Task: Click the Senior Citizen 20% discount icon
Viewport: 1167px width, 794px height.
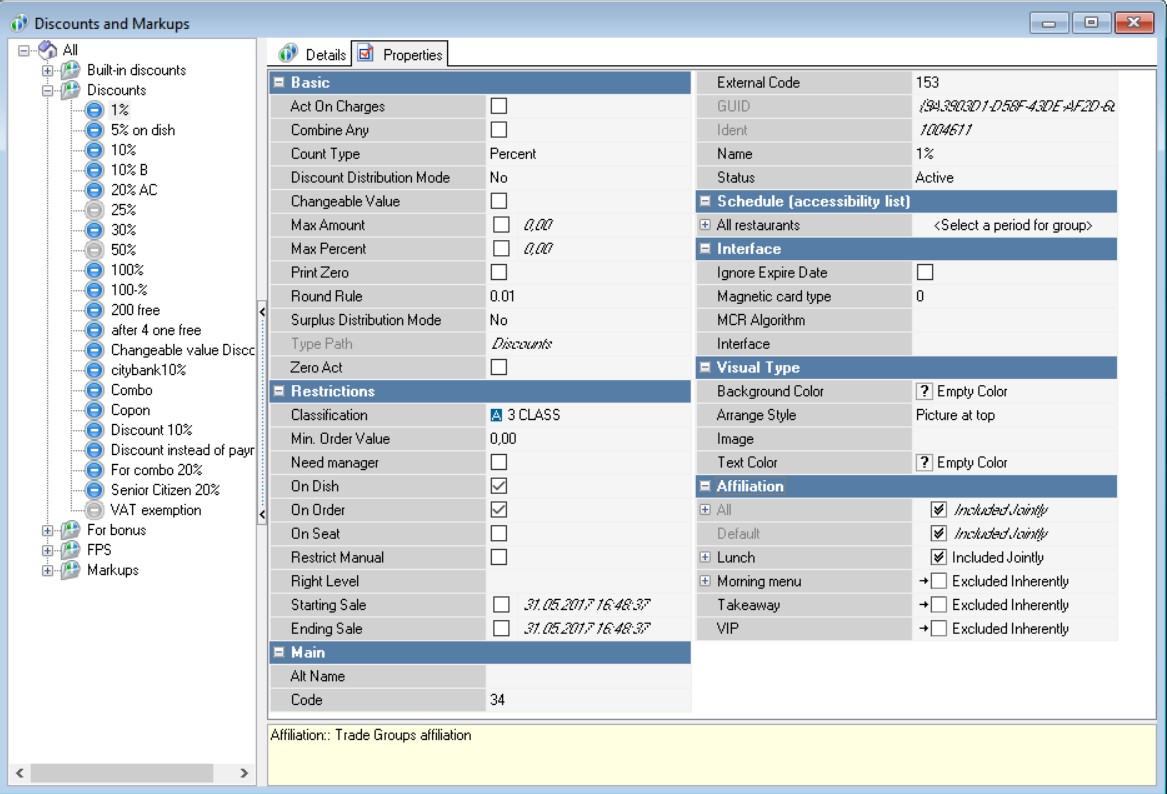Action: (94, 490)
